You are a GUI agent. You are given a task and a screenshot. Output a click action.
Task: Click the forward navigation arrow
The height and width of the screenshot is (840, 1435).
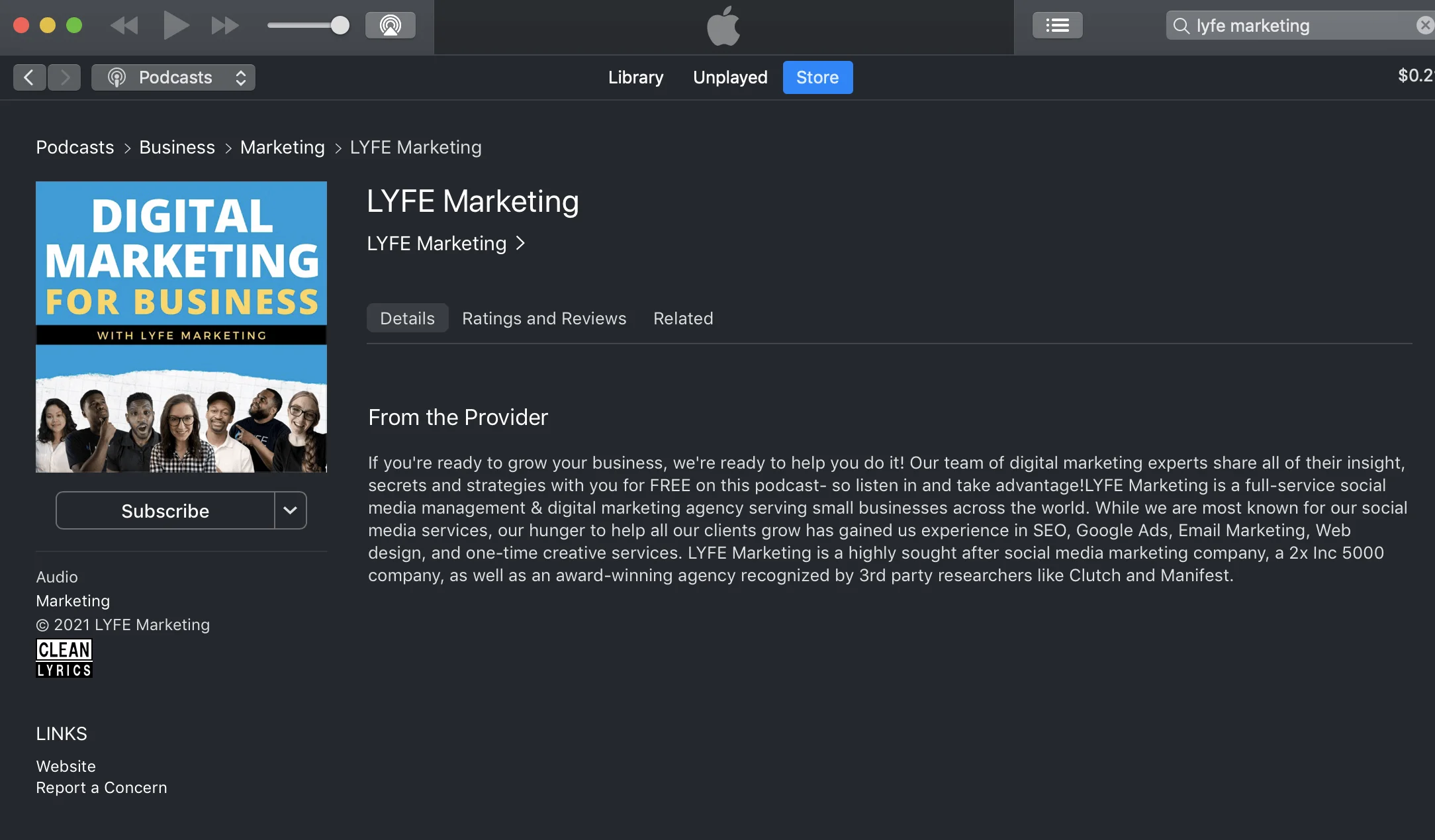coord(64,77)
